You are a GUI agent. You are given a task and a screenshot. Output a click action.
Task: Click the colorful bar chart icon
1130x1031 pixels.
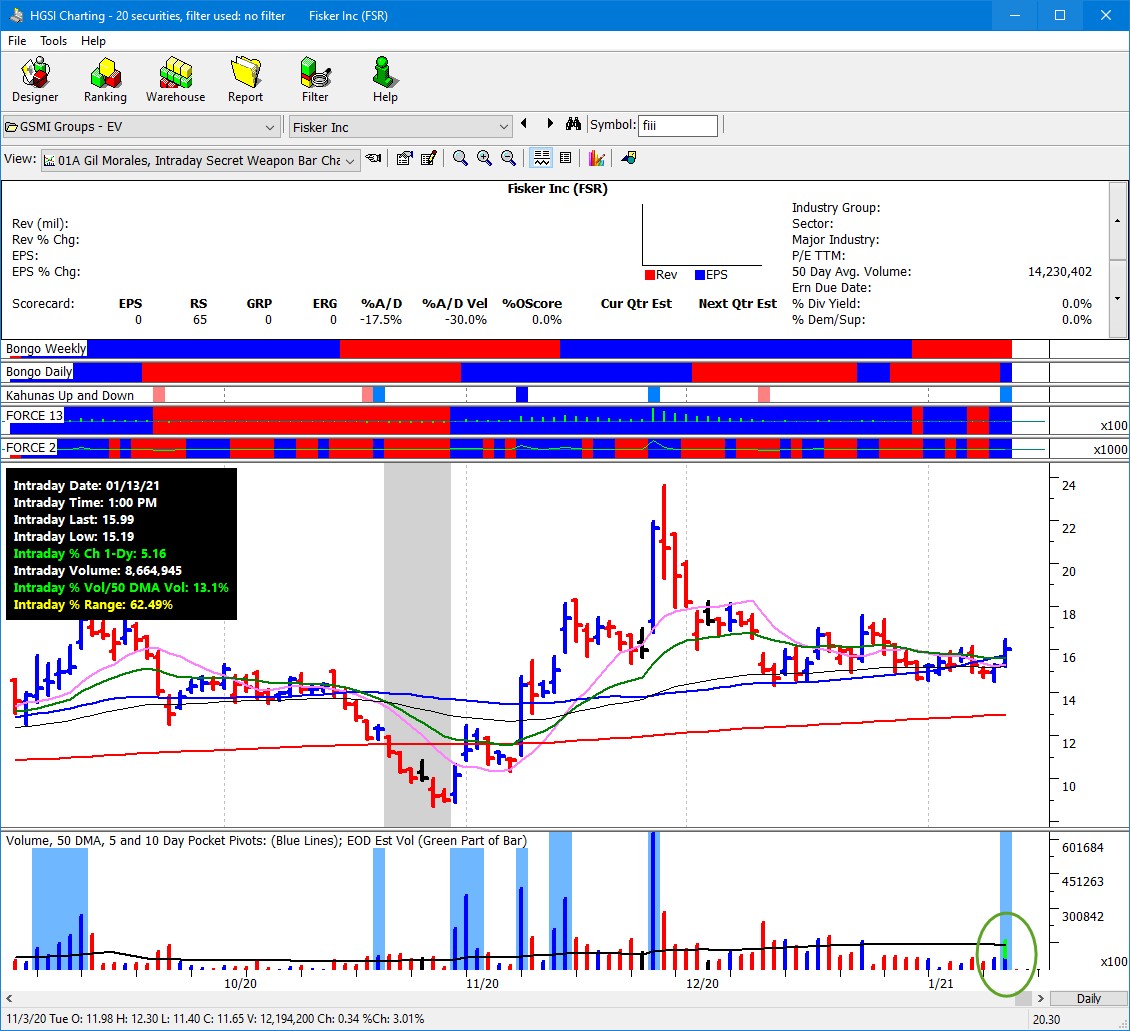tap(596, 159)
